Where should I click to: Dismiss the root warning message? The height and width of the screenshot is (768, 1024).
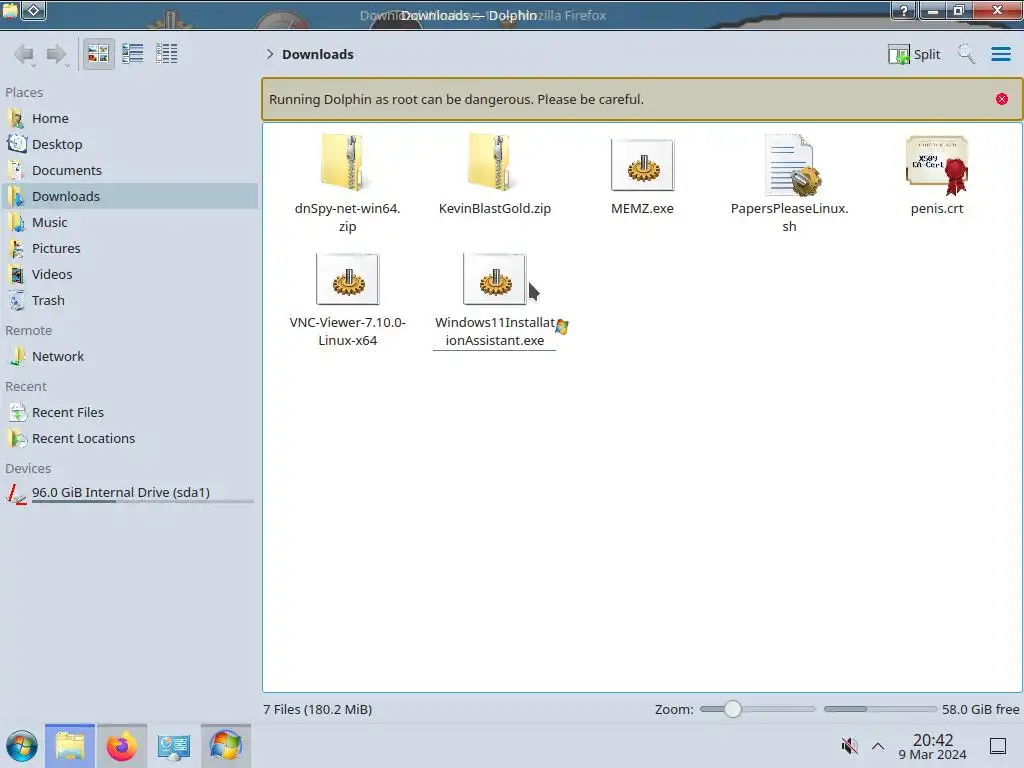(1002, 99)
